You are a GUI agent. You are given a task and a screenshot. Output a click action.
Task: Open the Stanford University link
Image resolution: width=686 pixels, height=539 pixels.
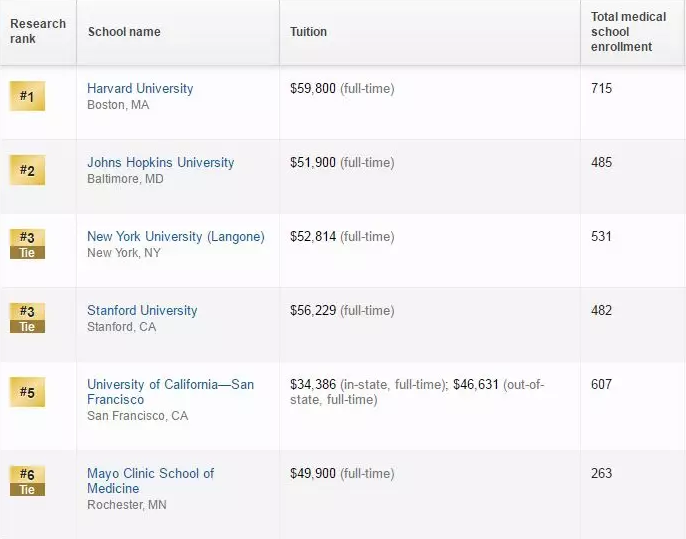click(142, 310)
